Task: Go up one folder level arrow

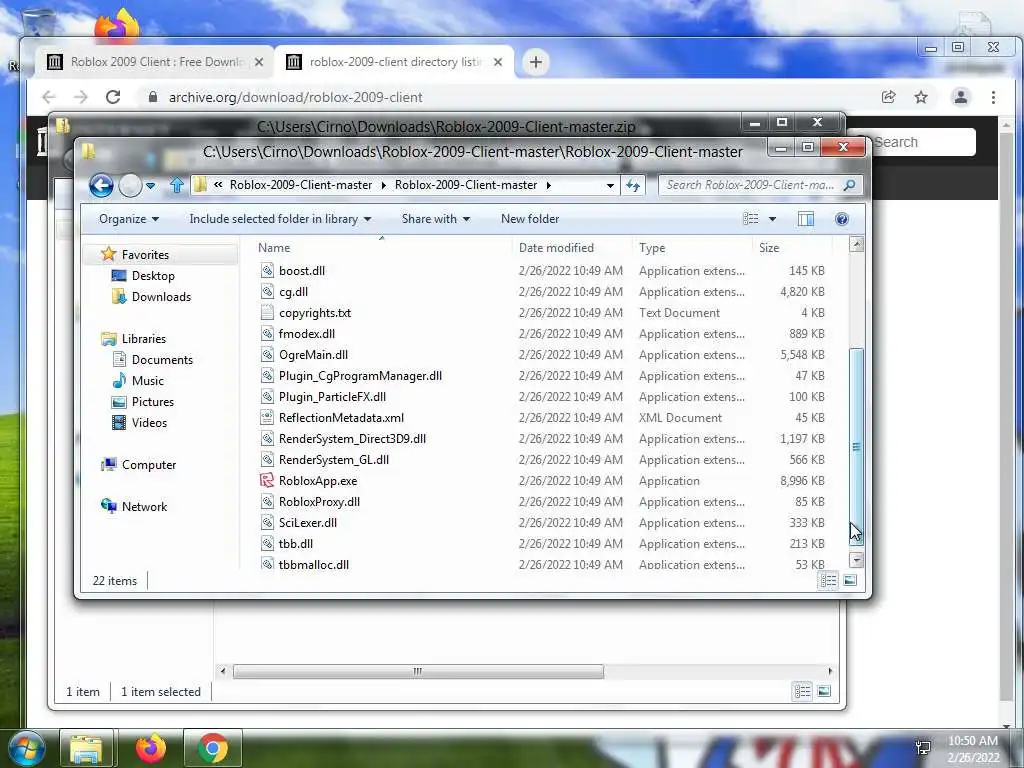Action: (x=176, y=185)
